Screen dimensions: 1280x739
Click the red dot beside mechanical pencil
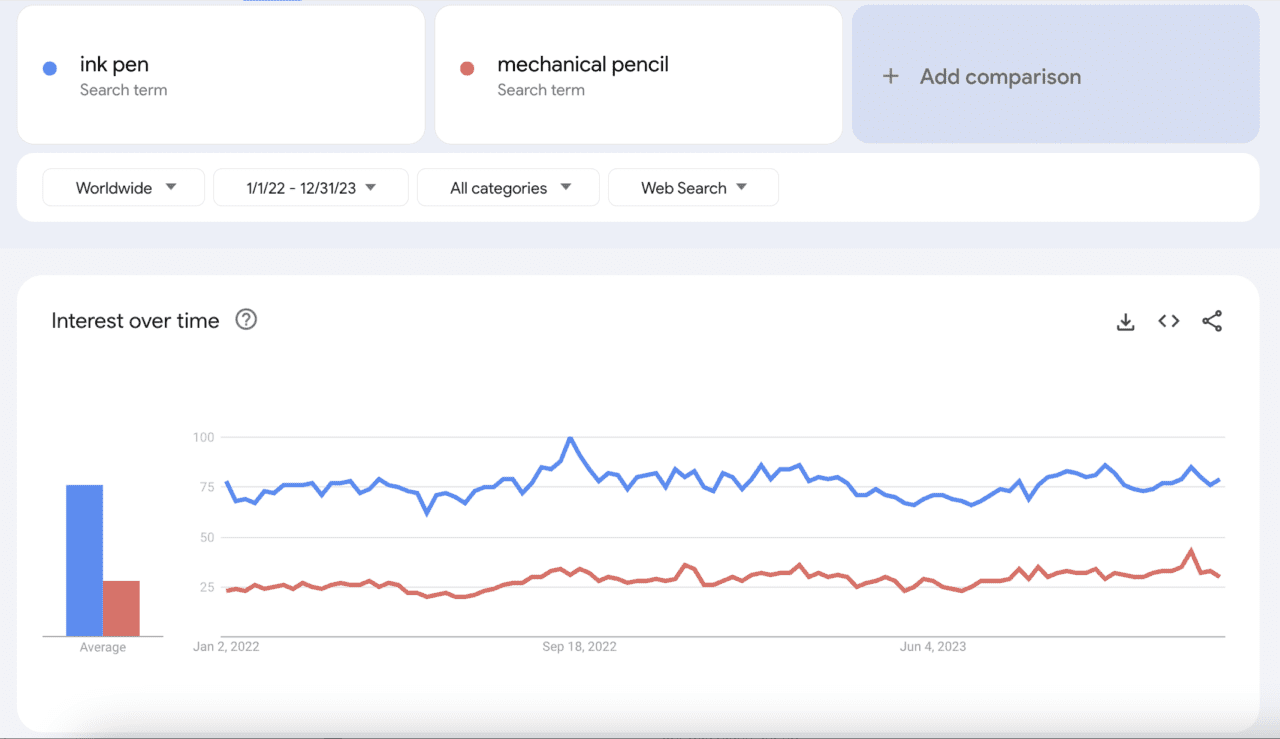click(467, 69)
